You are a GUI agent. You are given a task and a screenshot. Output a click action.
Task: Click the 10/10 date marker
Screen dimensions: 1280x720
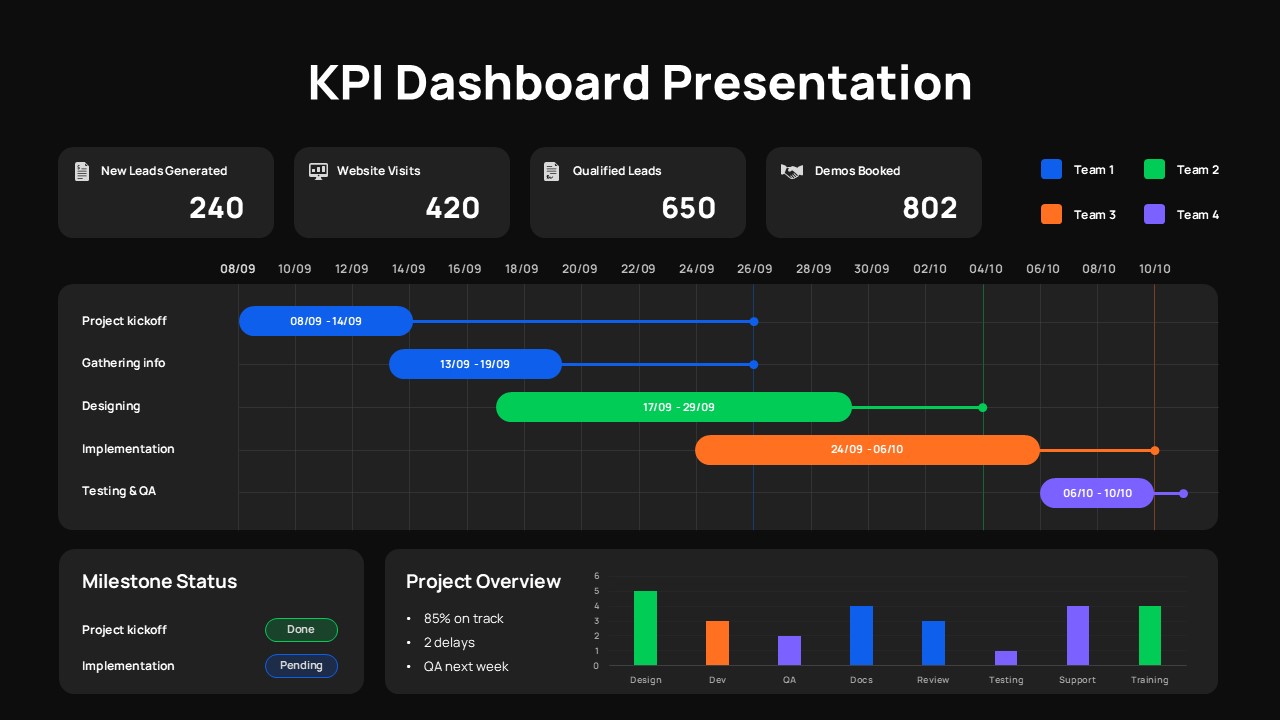tap(1155, 269)
